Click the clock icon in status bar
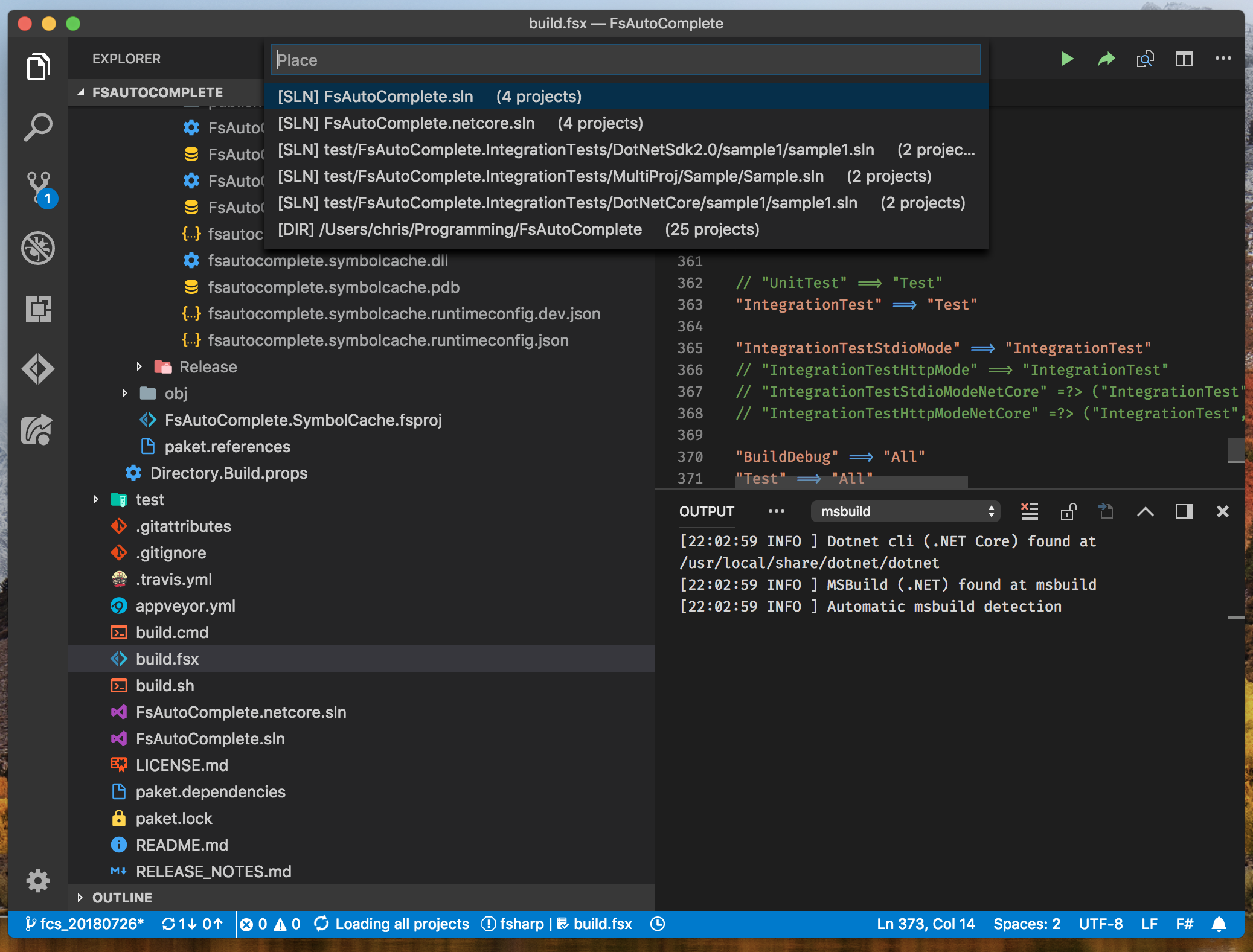The width and height of the screenshot is (1253, 952). 658,924
